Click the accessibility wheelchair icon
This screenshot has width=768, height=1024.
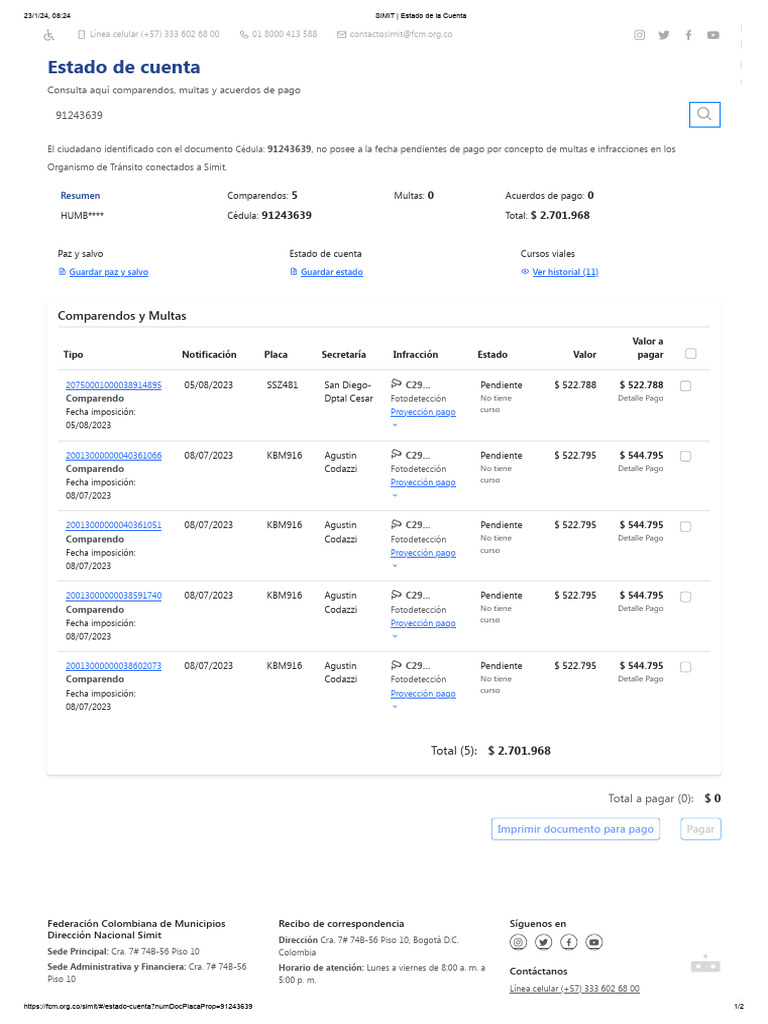click(x=49, y=35)
